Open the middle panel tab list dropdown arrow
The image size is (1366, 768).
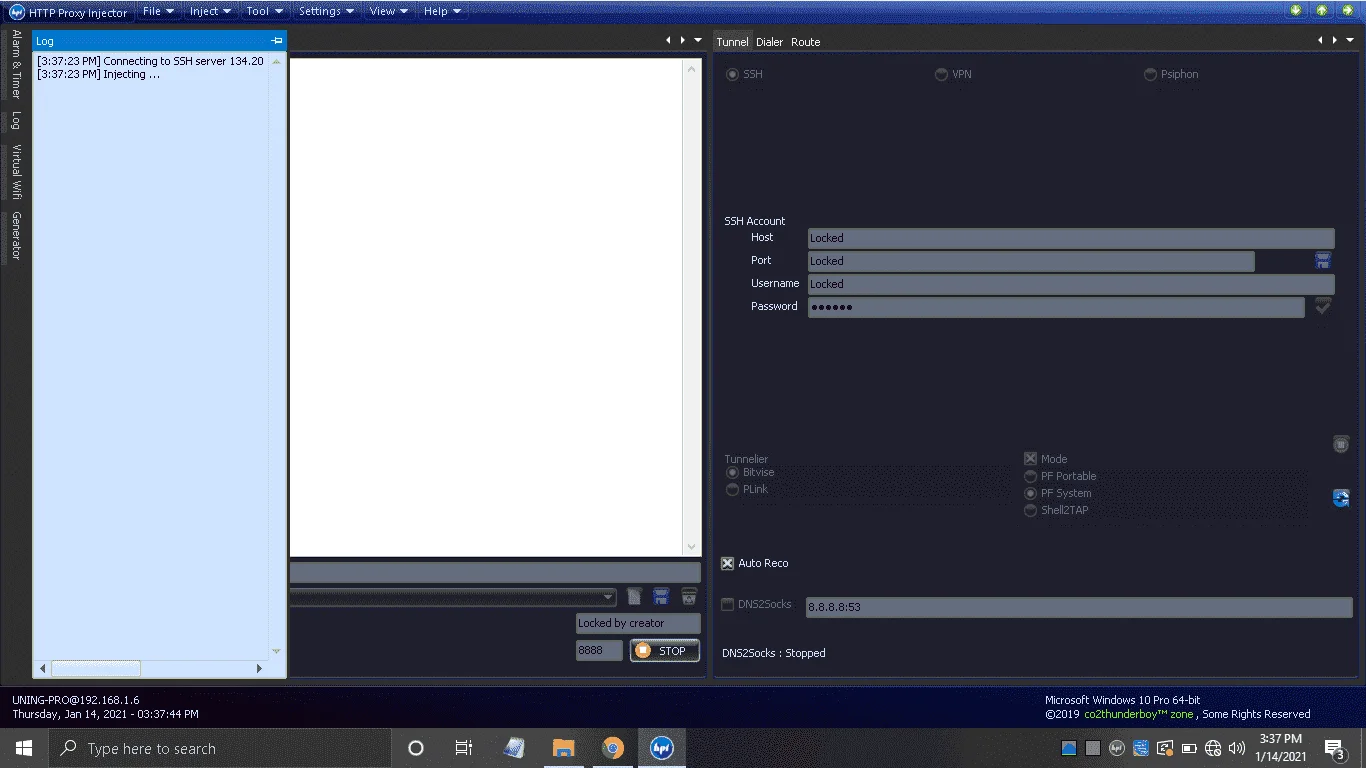[x=697, y=40]
